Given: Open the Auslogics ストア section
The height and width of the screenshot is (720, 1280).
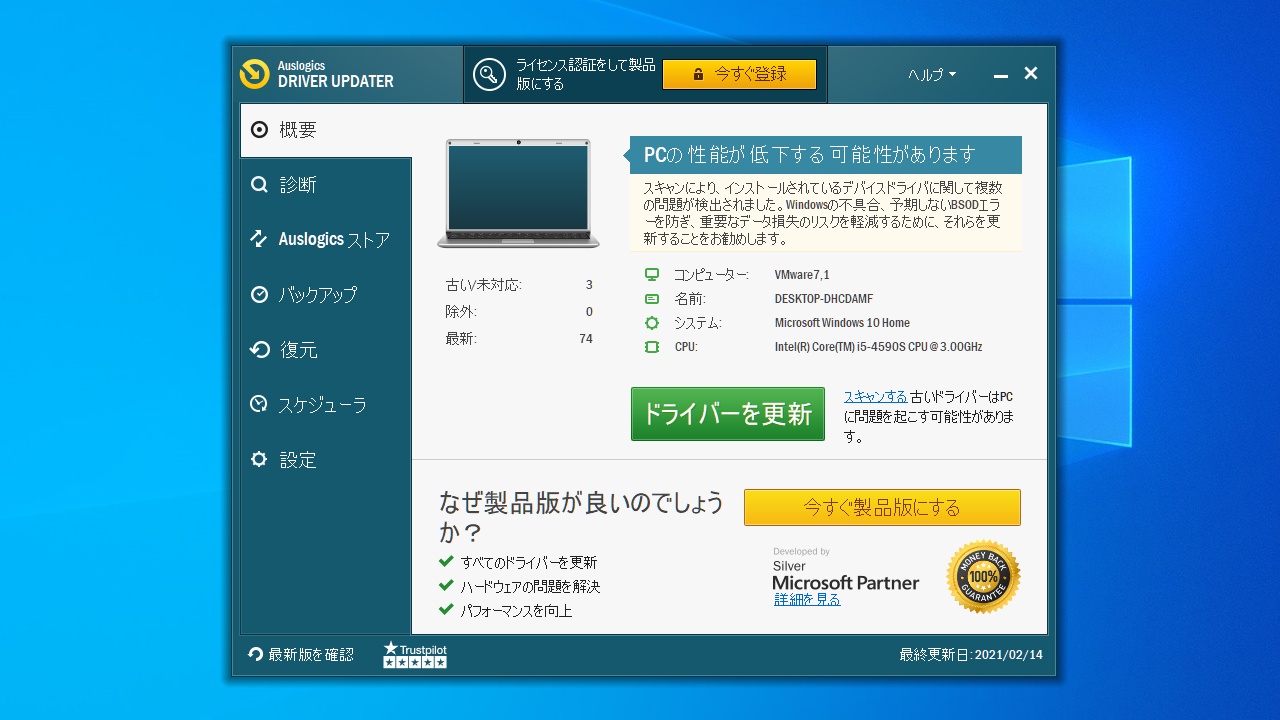Looking at the screenshot, I should 326,240.
